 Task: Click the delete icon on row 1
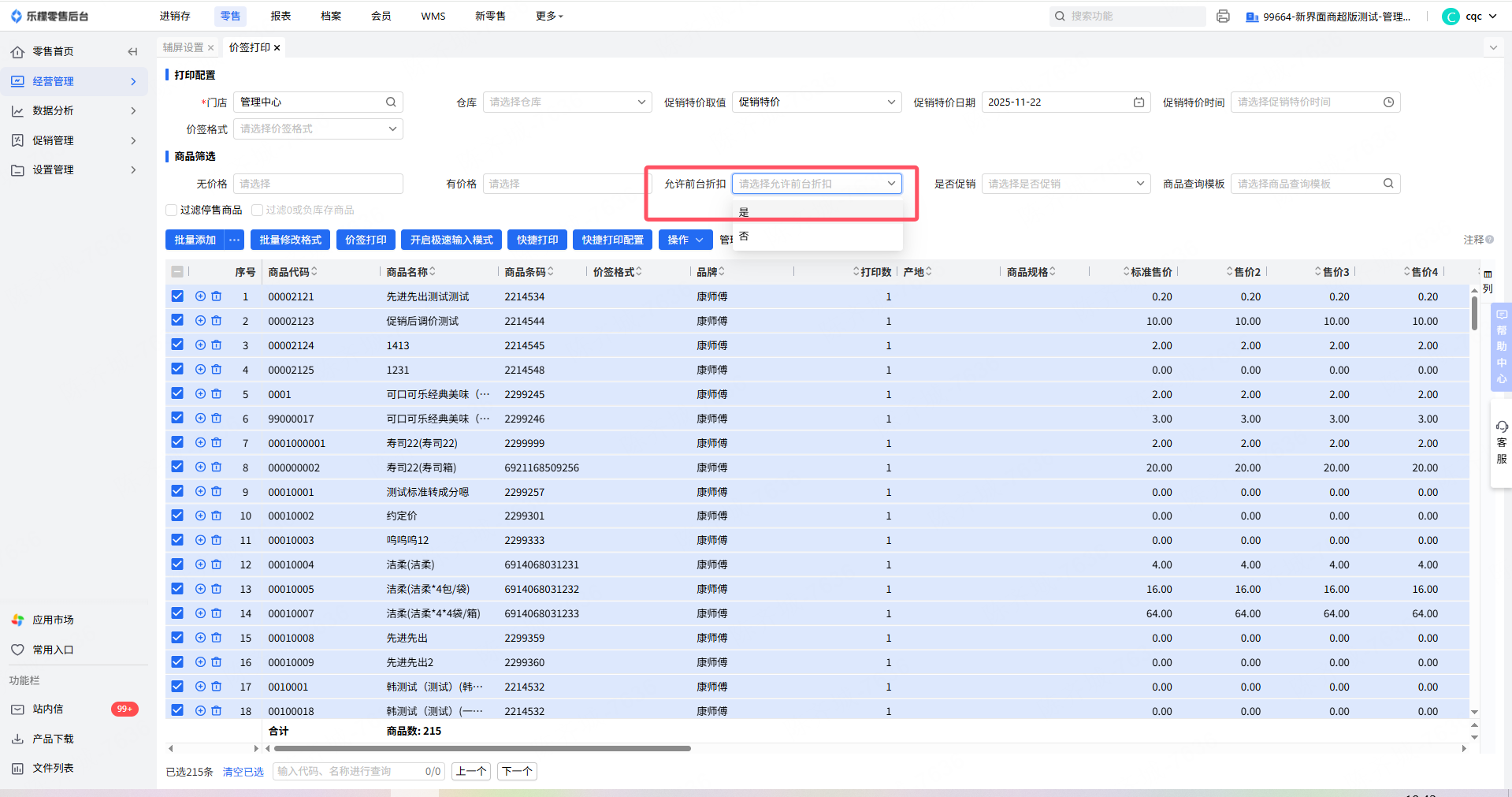point(217,296)
